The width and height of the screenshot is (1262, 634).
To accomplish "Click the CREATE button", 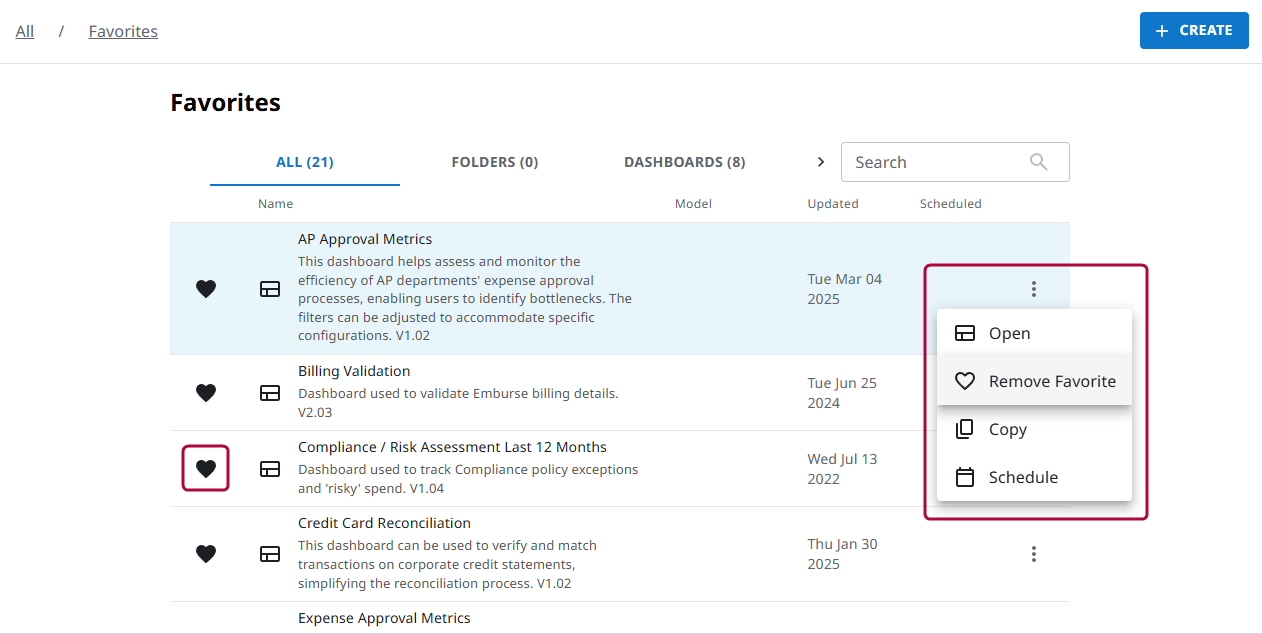I will coord(1194,30).
